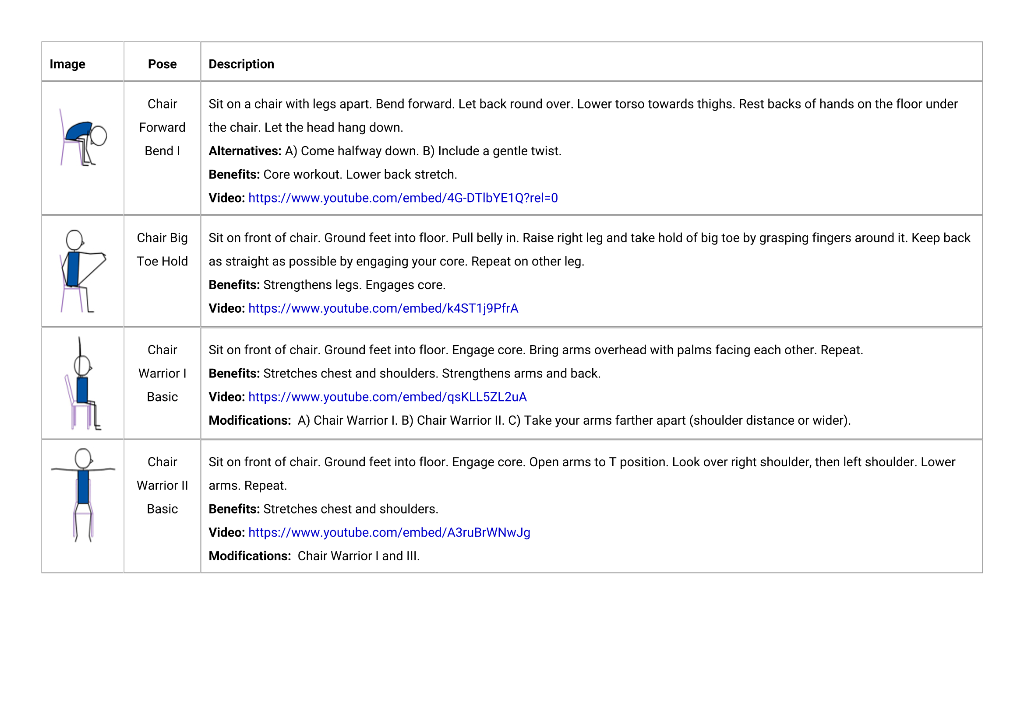Open the Chair Warrior II Basic video link
1024x723 pixels.
pos(389,533)
